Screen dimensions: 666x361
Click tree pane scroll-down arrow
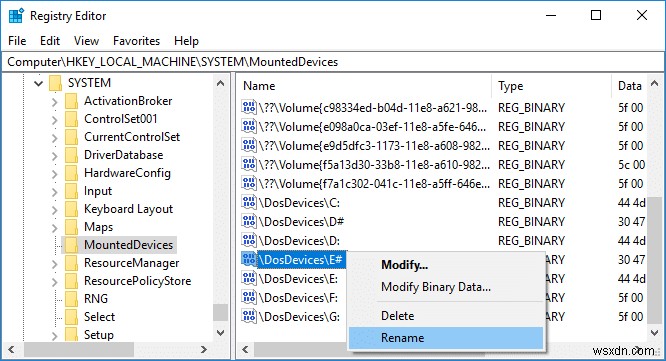(x=220, y=333)
